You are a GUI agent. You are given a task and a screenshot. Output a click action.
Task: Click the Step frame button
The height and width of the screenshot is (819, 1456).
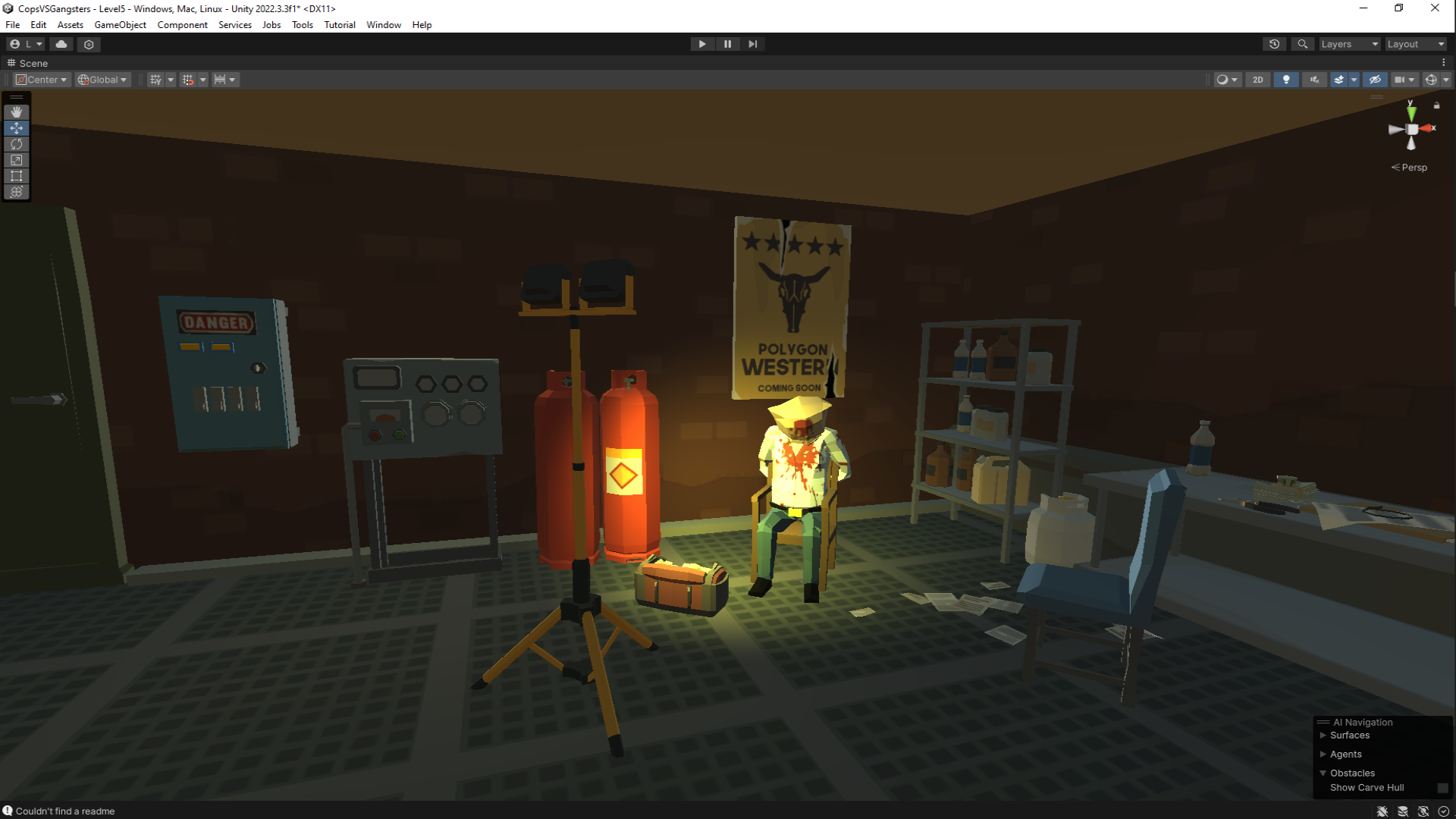[752, 44]
